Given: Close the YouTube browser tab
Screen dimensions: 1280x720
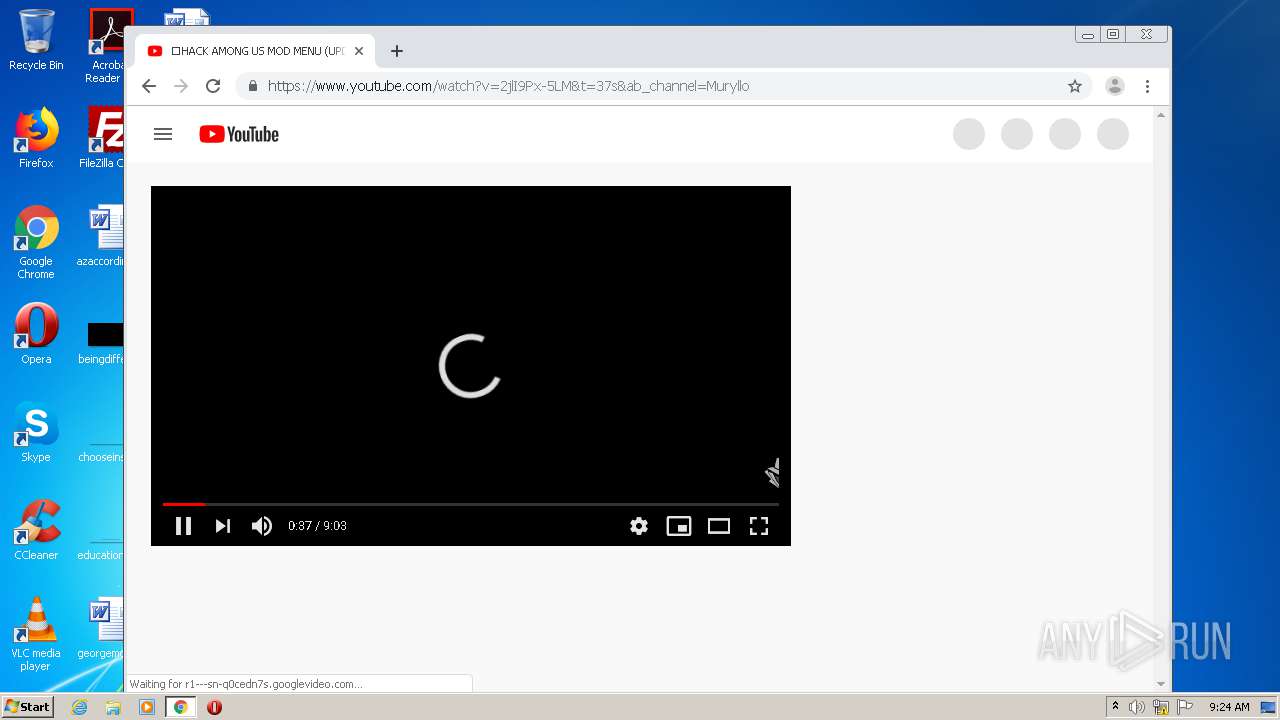Looking at the screenshot, I should click(x=359, y=51).
